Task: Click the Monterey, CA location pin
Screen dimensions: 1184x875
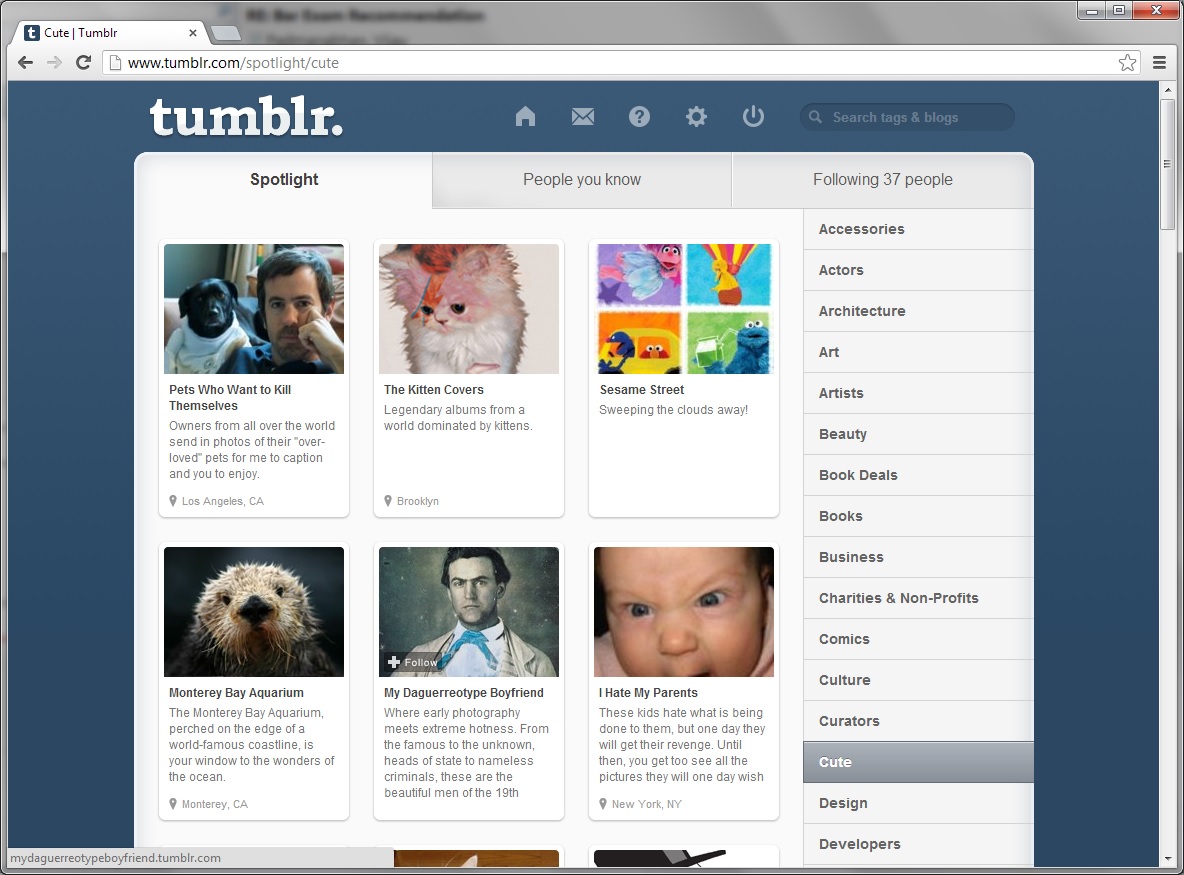Action: click(173, 804)
